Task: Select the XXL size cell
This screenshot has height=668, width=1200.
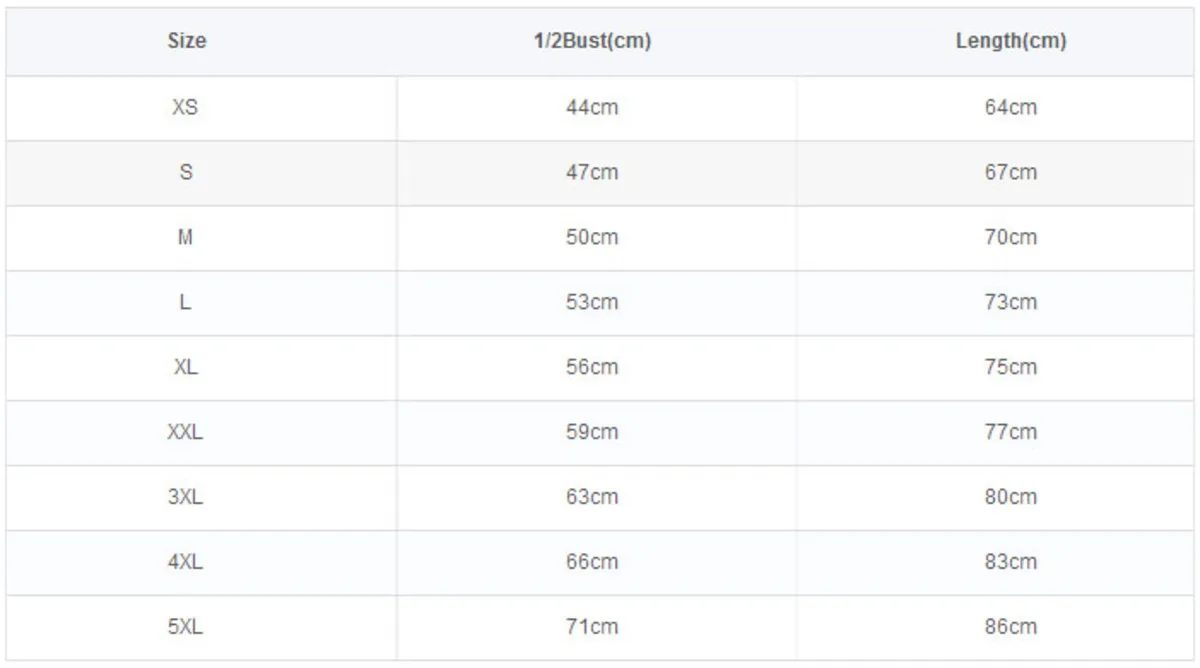Action: click(186, 433)
